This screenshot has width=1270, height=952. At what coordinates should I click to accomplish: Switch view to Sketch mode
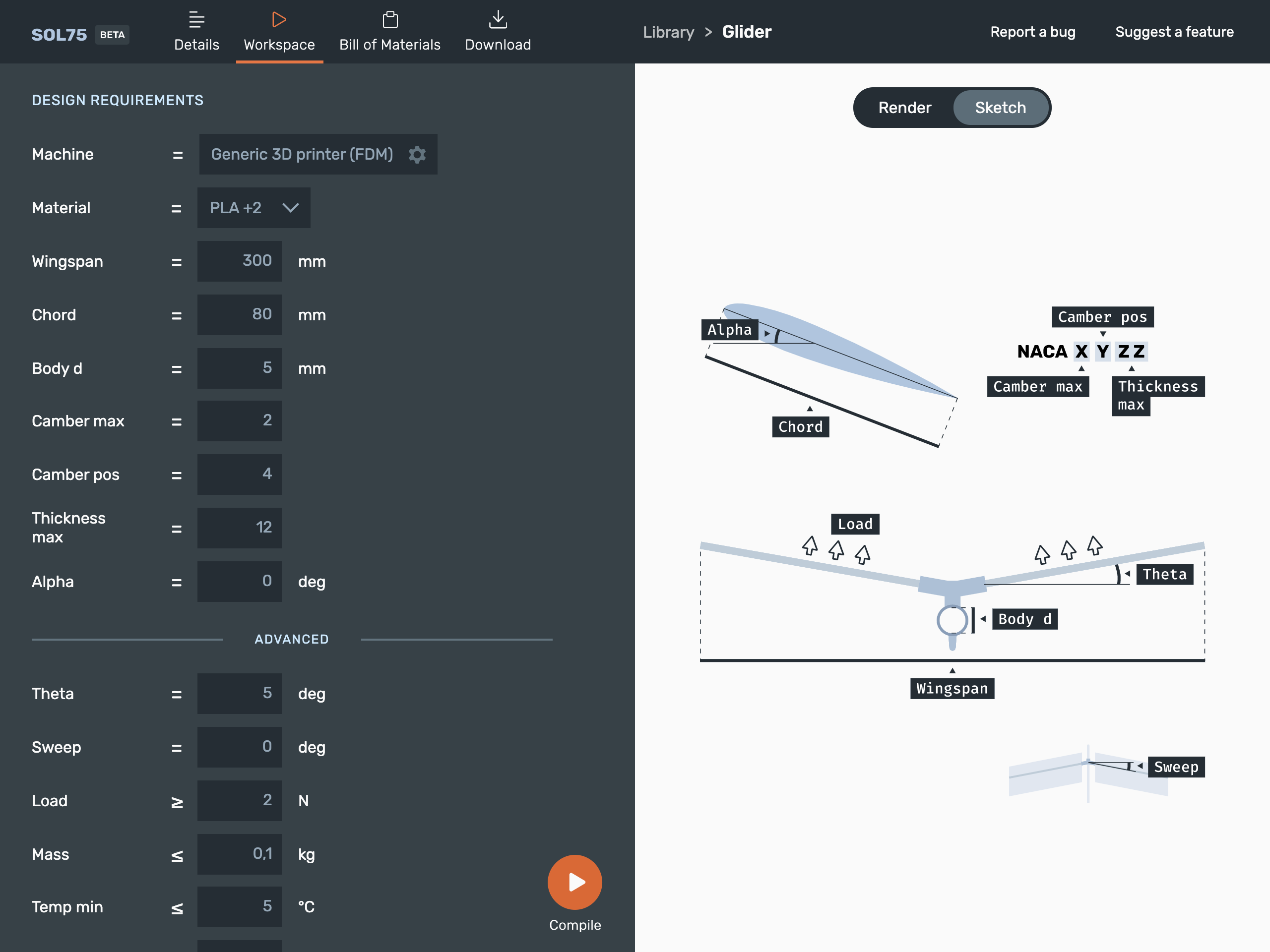pos(1000,108)
